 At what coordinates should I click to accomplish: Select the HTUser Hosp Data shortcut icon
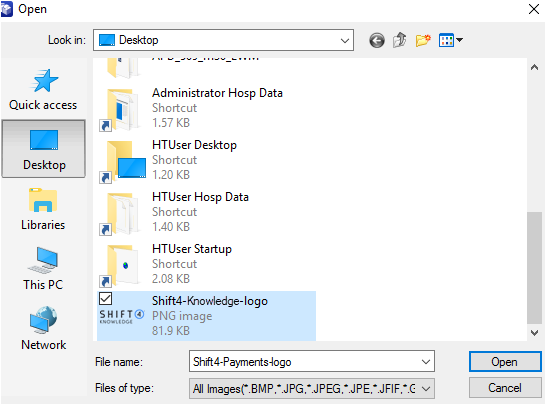[x=120, y=213]
